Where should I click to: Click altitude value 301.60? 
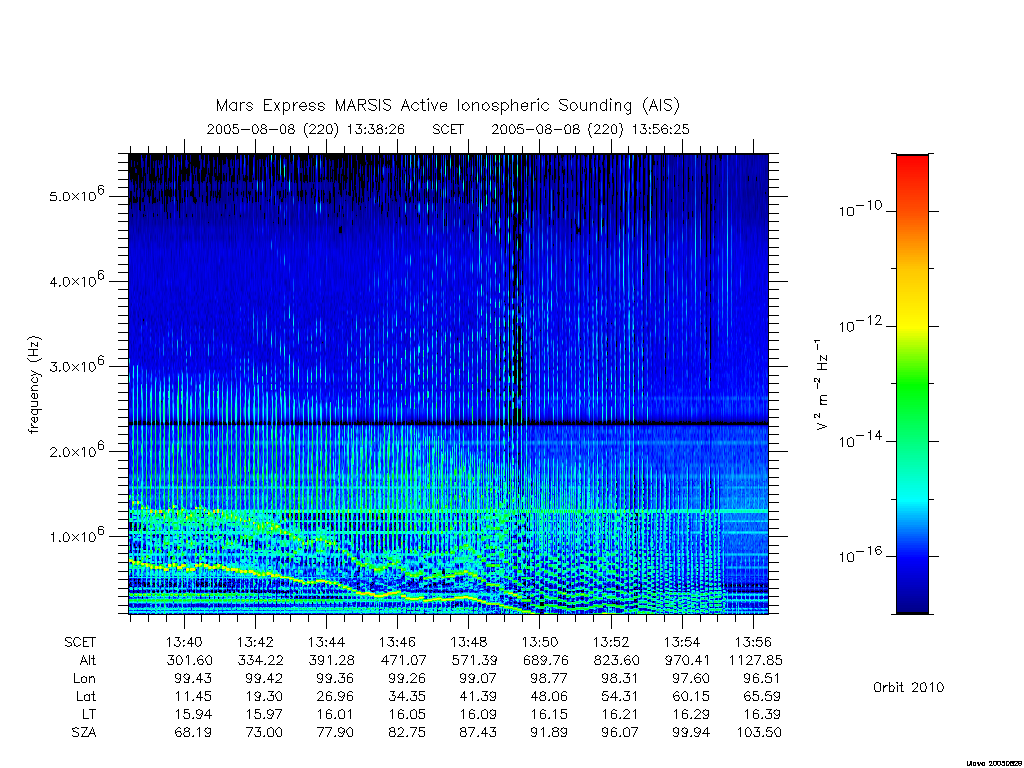pos(189,660)
